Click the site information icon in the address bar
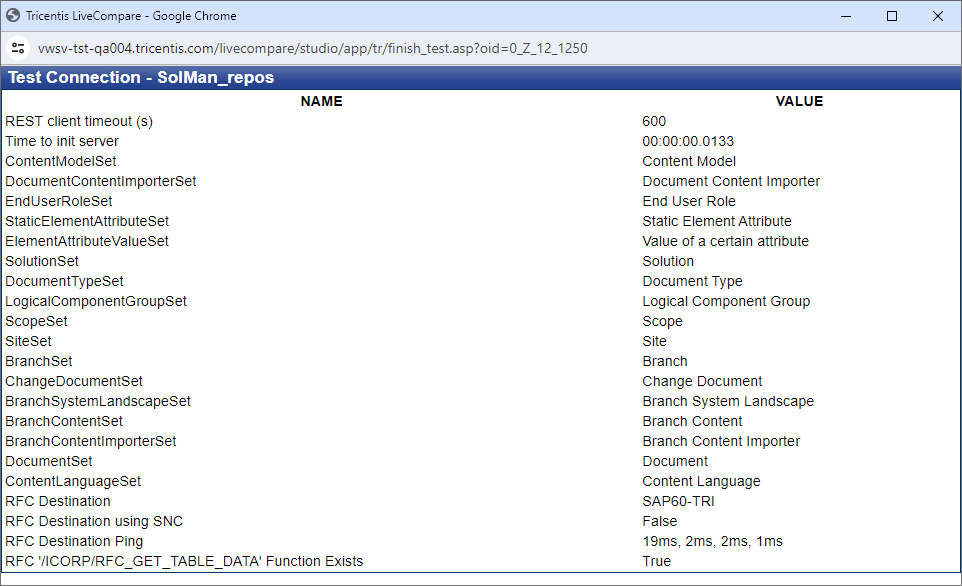Screen dimensions: 962x586 (x=18, y=47)
